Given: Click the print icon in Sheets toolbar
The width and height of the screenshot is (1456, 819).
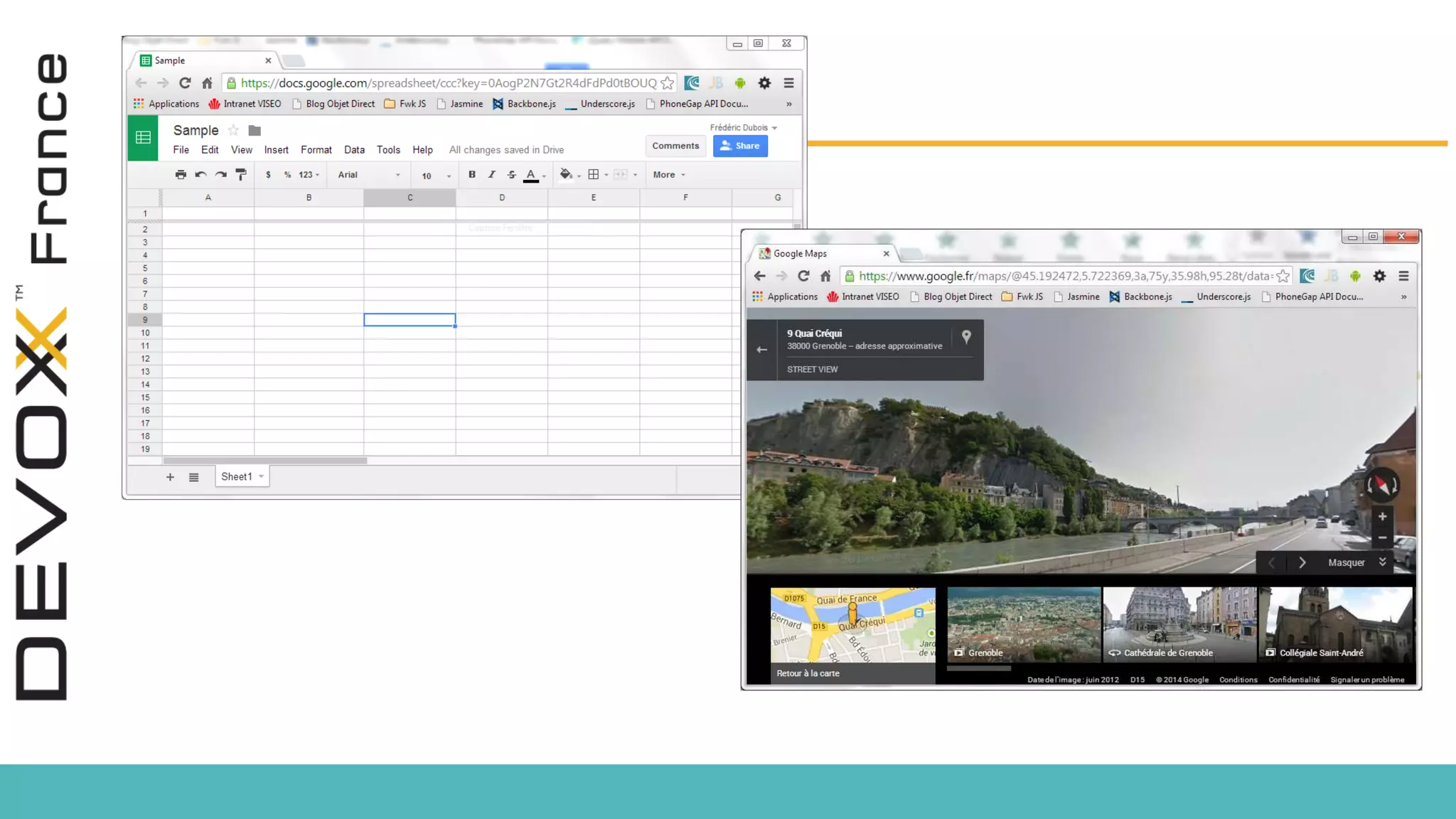Looking at the screenshot, I should point(181,174).
